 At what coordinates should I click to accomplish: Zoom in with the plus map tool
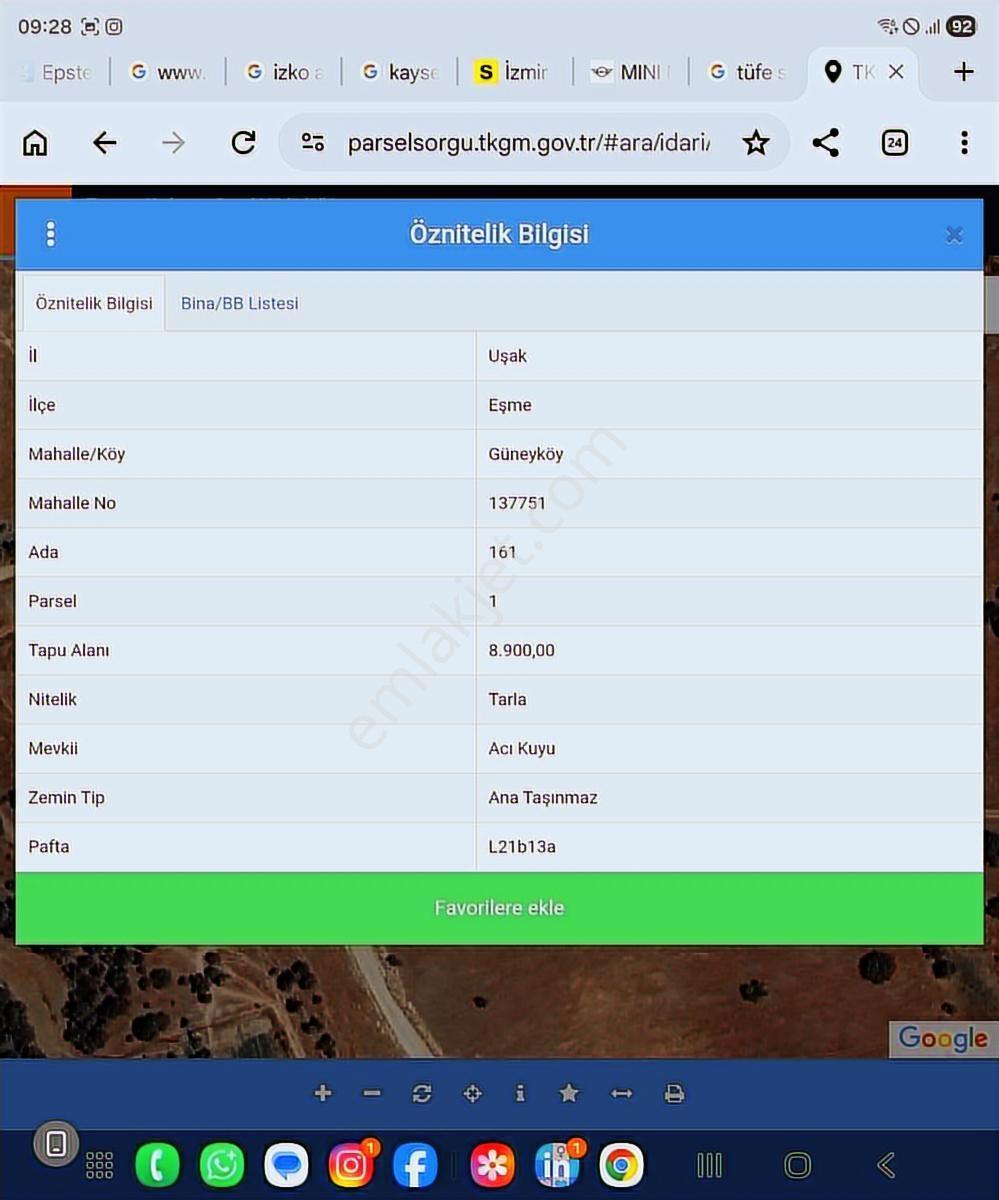point(322,1093)
